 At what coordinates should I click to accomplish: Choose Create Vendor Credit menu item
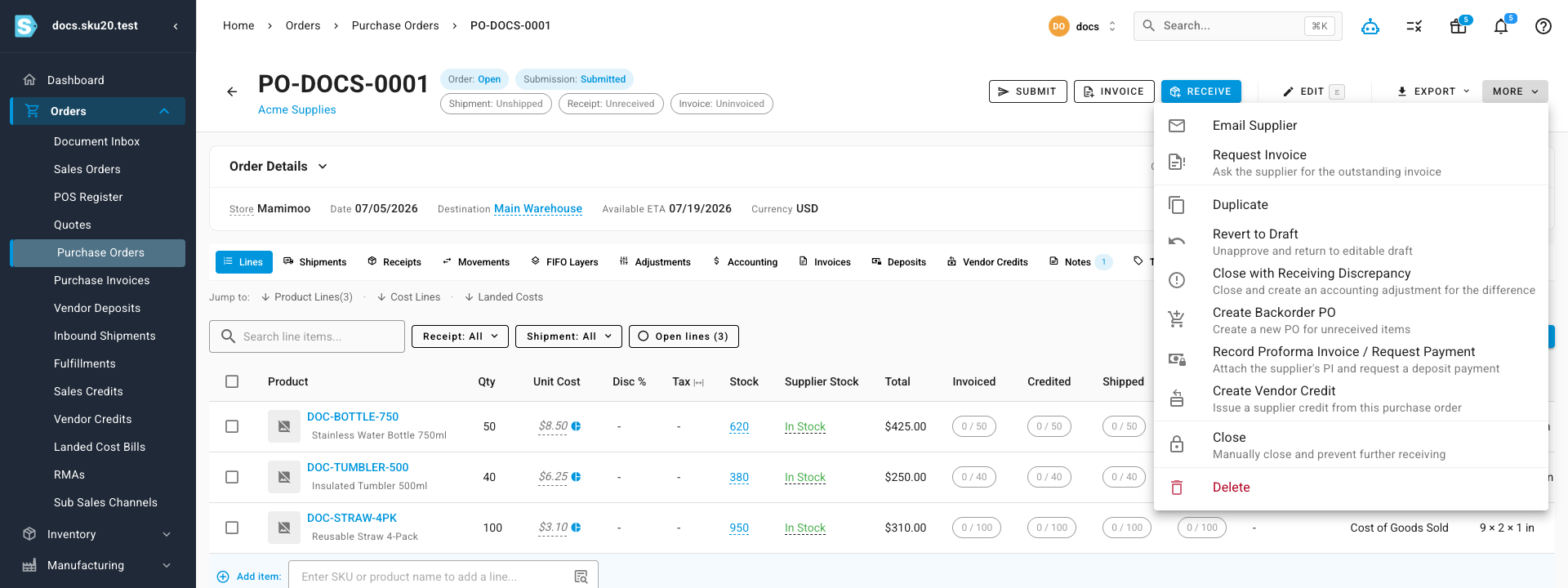tap(1351, 399)
